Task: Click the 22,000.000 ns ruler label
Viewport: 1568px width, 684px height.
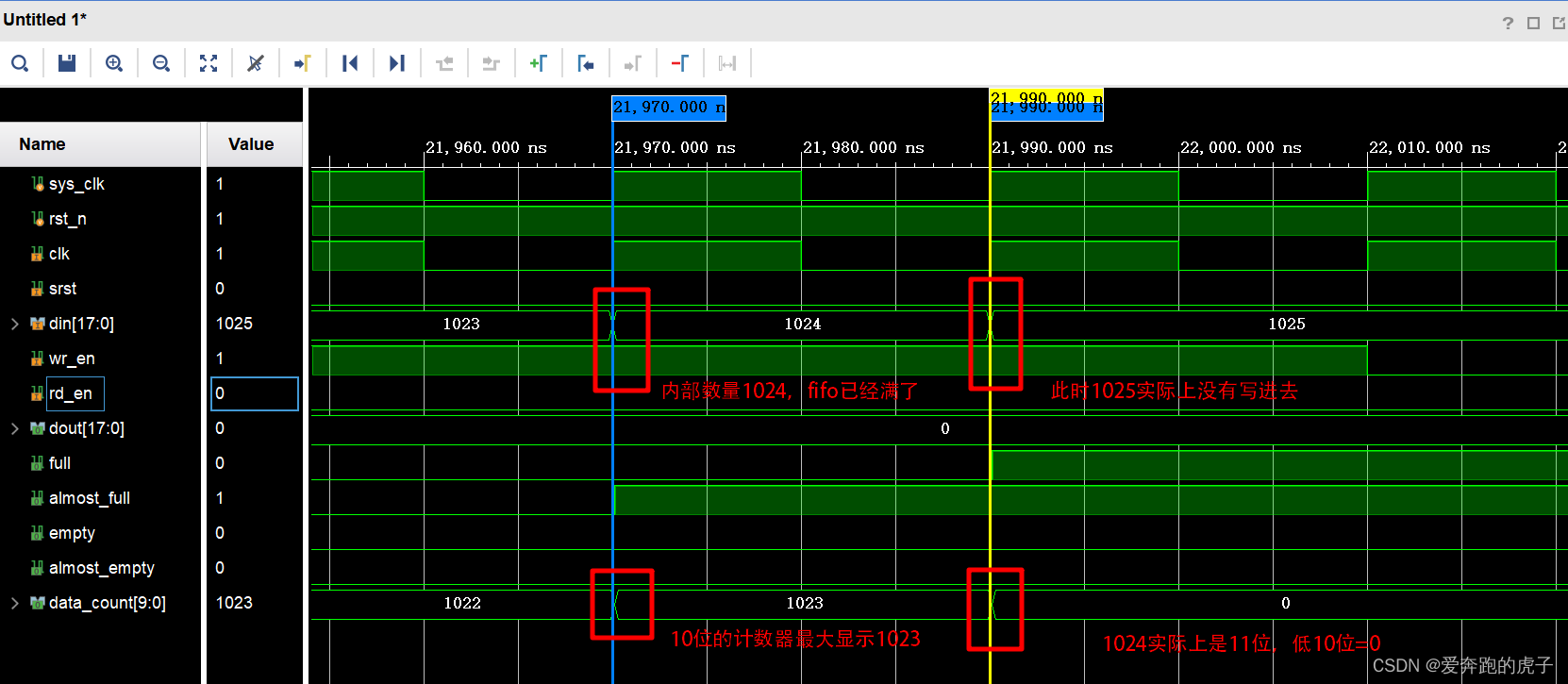Action: tap(1241, 147)
